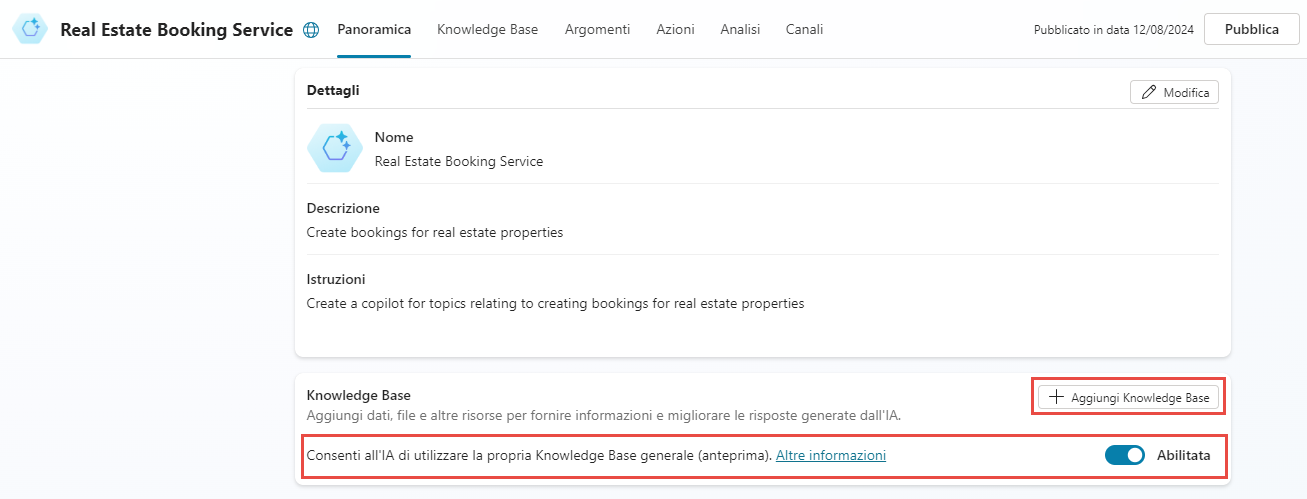The image size is (1307, 499).
Task: Click the Descrizione text about bookings
Action: (435, 232)
